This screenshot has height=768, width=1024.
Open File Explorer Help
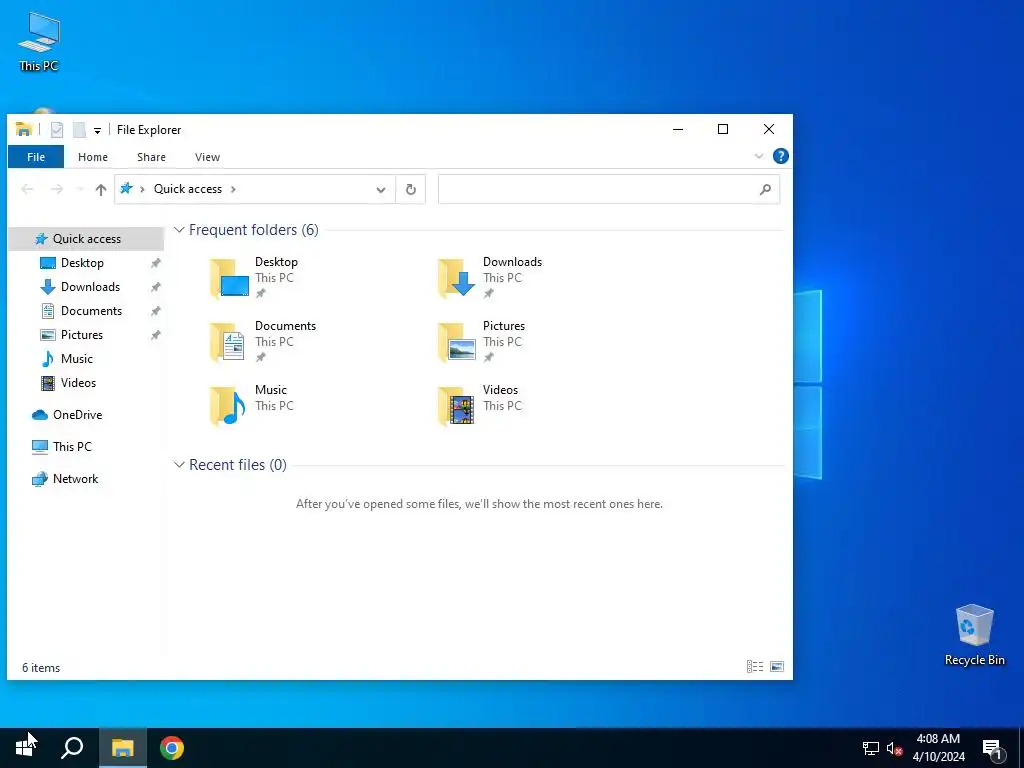point(780,157)
